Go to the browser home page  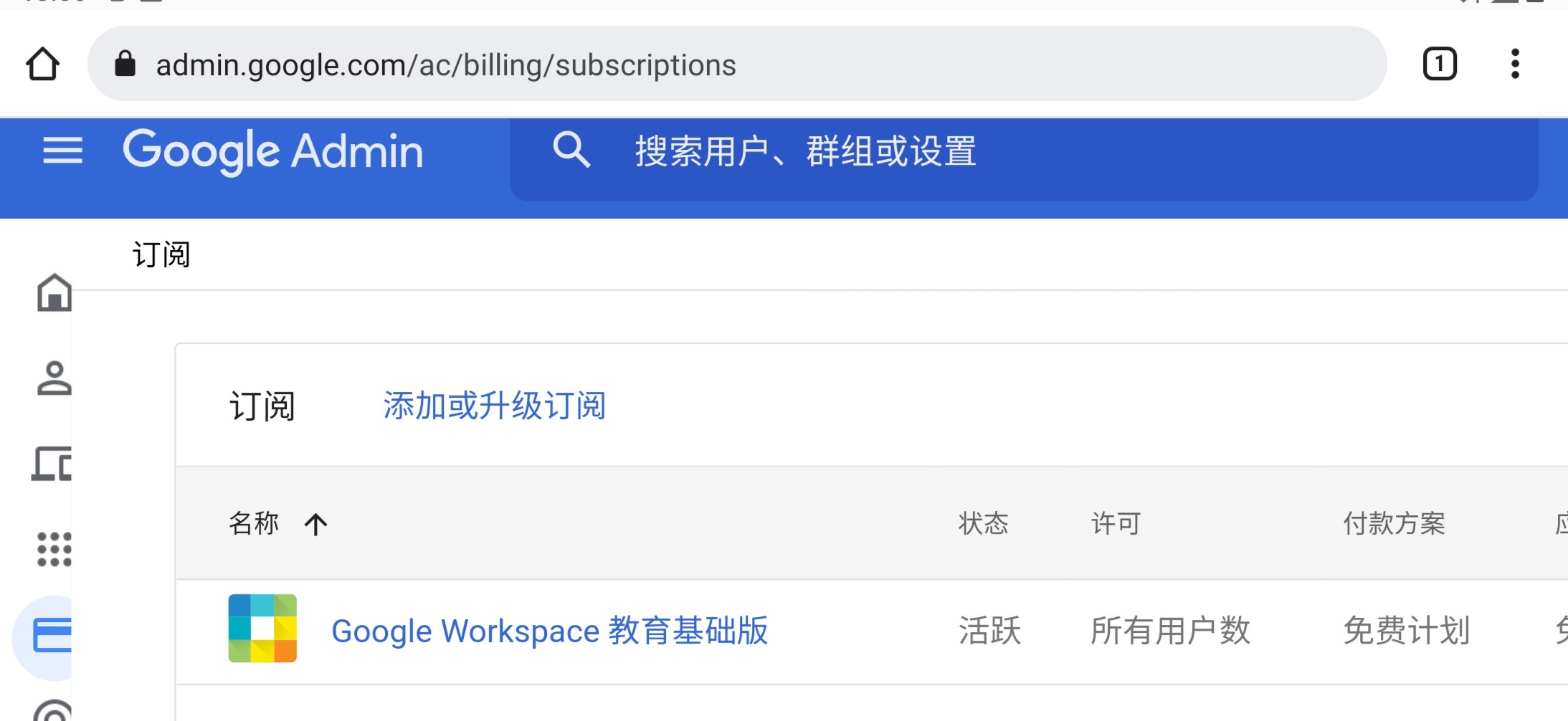(x=42, y=65)
